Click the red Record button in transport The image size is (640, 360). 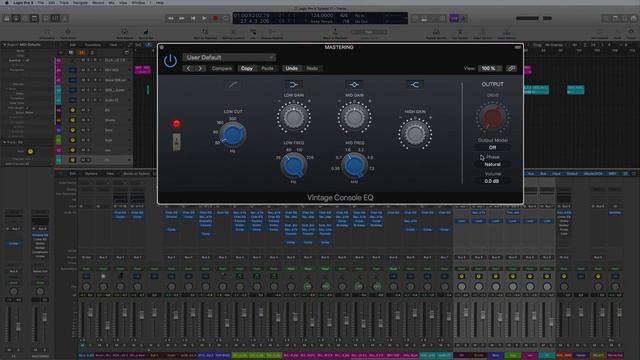tap(216, 18)
